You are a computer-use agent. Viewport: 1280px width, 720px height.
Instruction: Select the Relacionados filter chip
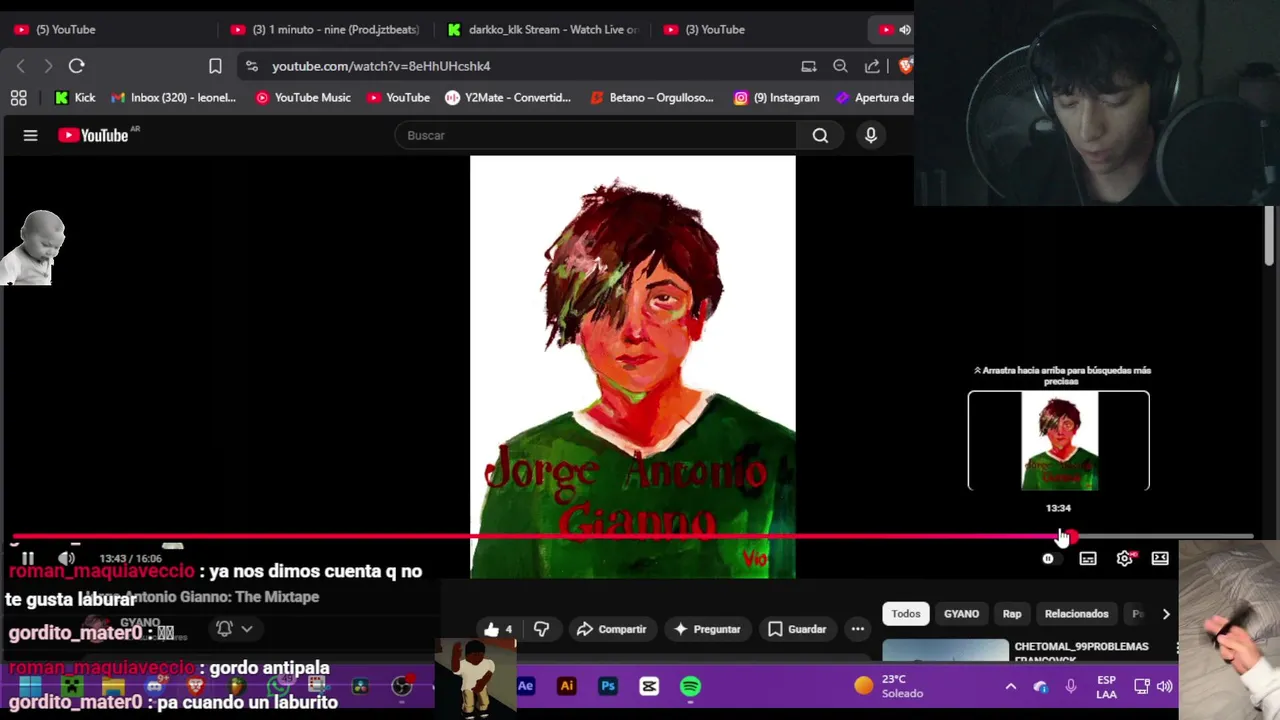[1076, 614]
